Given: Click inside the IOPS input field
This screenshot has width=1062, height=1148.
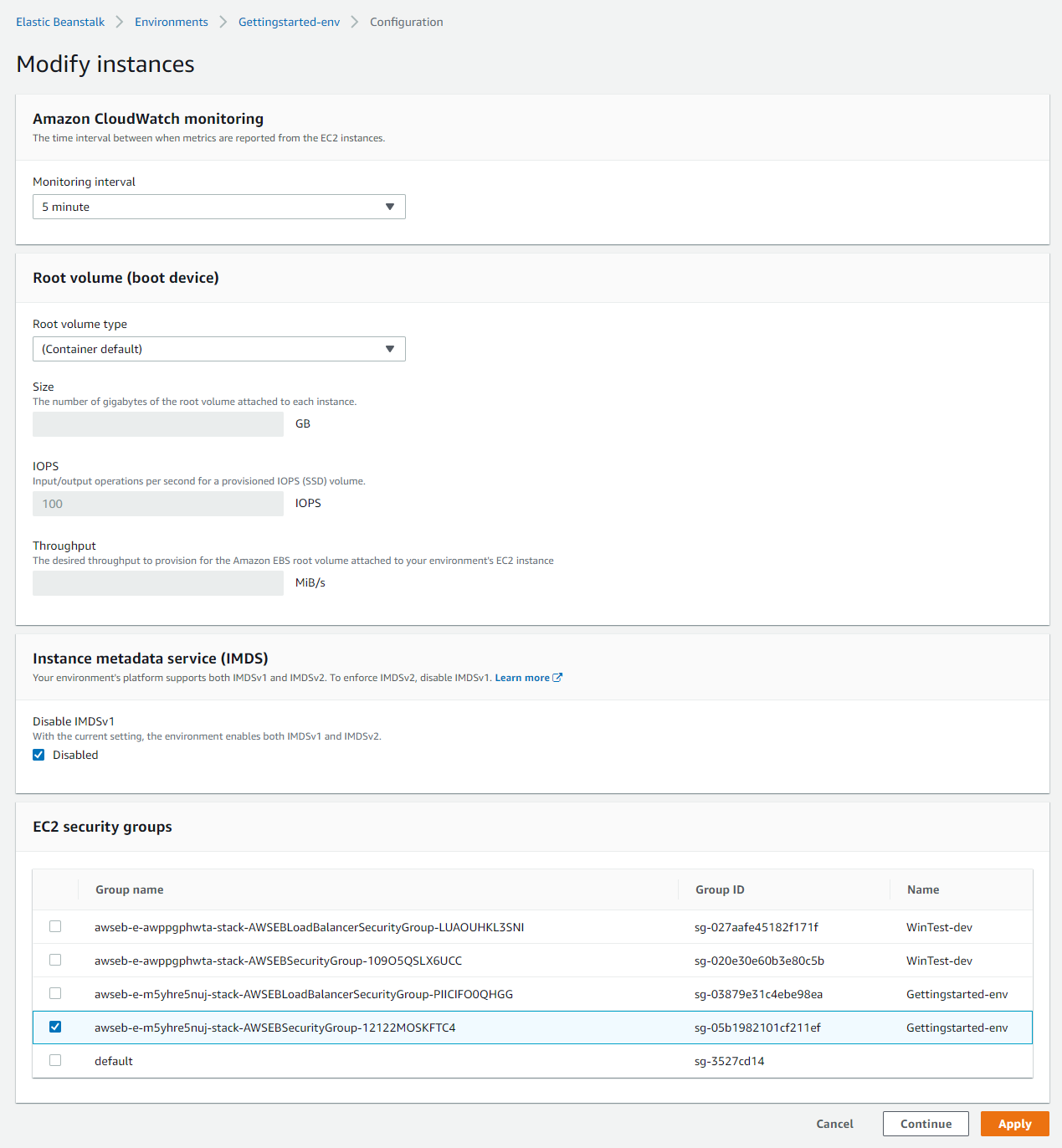Looking at the screenshot, I should pos(157,503).
